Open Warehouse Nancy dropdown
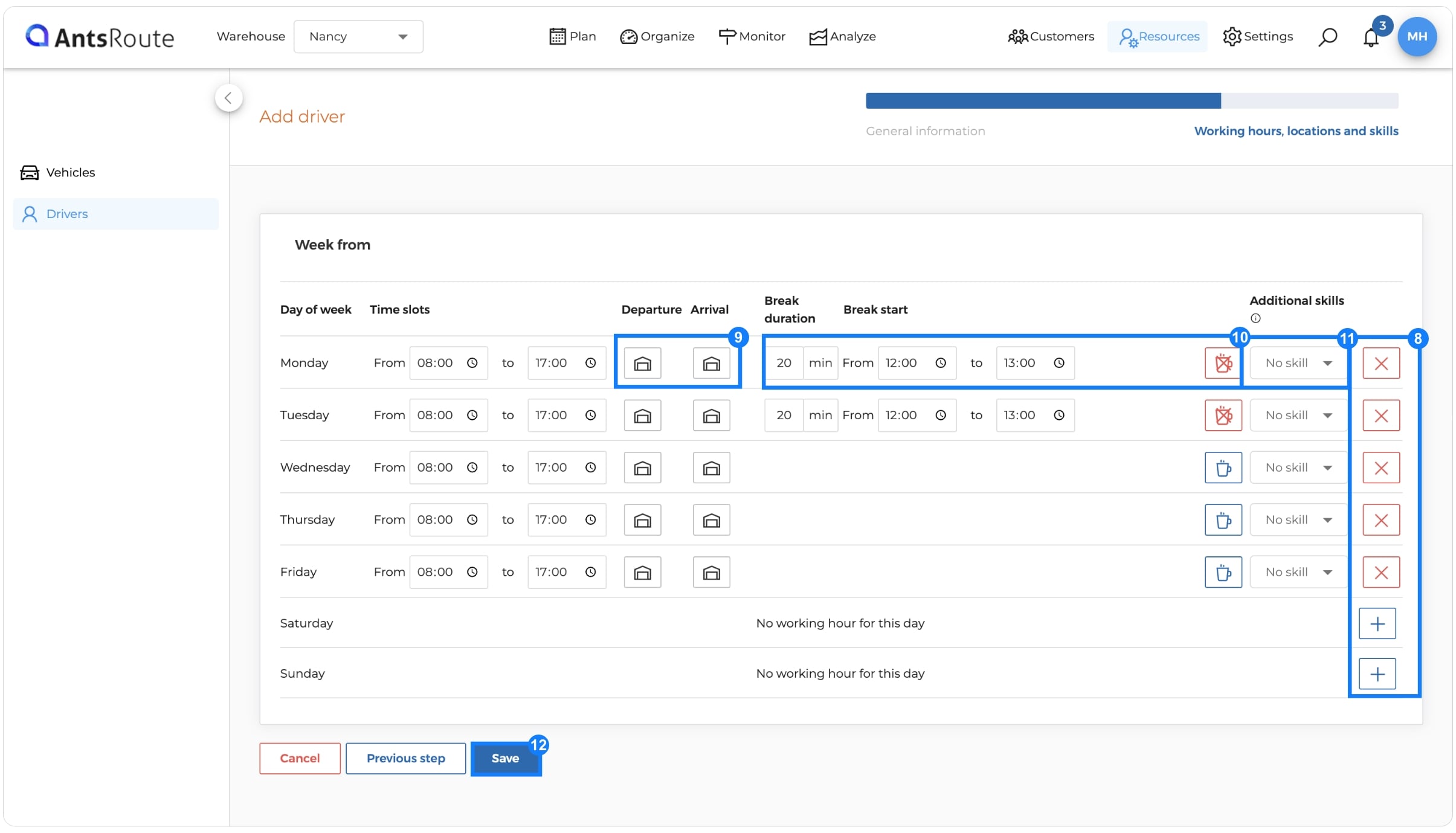1456x833 pixels. (358, 37)
